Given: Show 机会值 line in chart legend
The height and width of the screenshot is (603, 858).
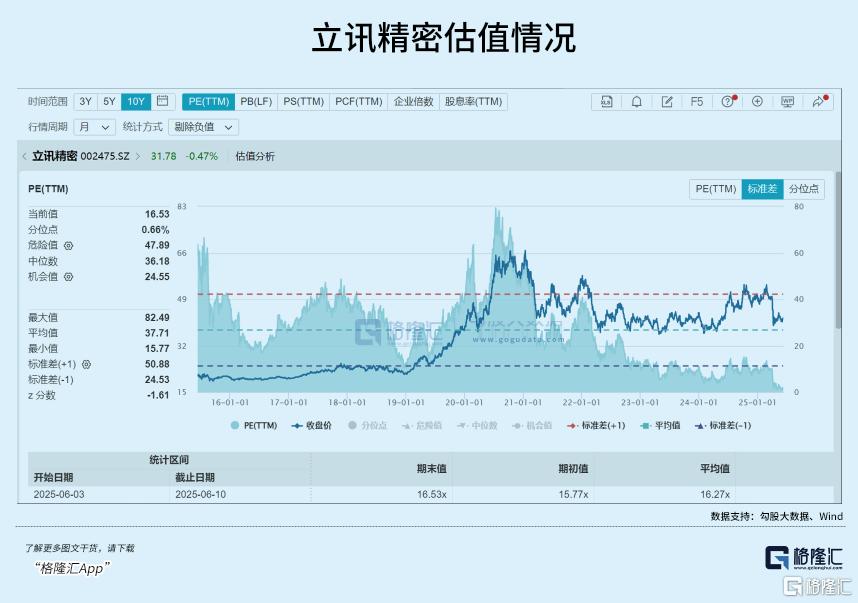Looking at the screenshot, I should tap(532, 426).
